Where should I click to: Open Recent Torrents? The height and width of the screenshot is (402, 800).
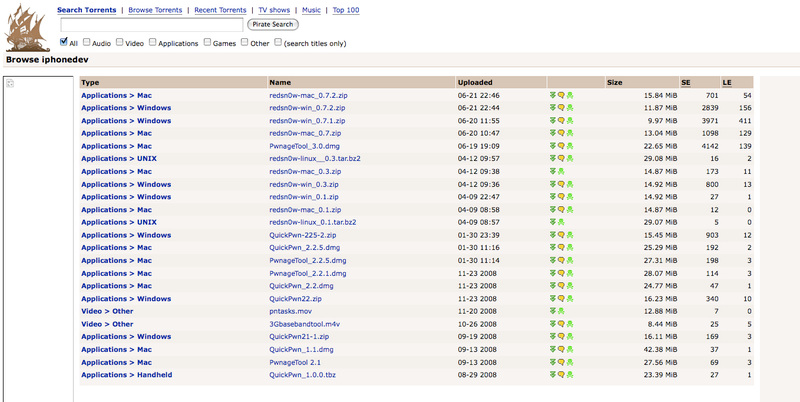tap(220, 10)
